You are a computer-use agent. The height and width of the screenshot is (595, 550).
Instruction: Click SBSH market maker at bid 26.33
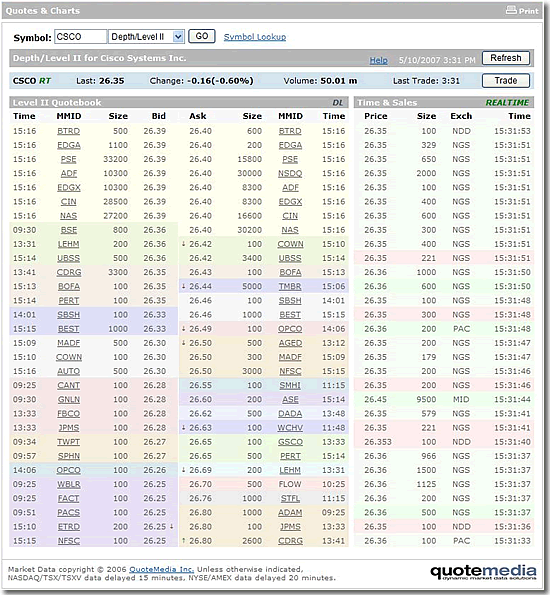pyautogui.click(x=68, y=315)
